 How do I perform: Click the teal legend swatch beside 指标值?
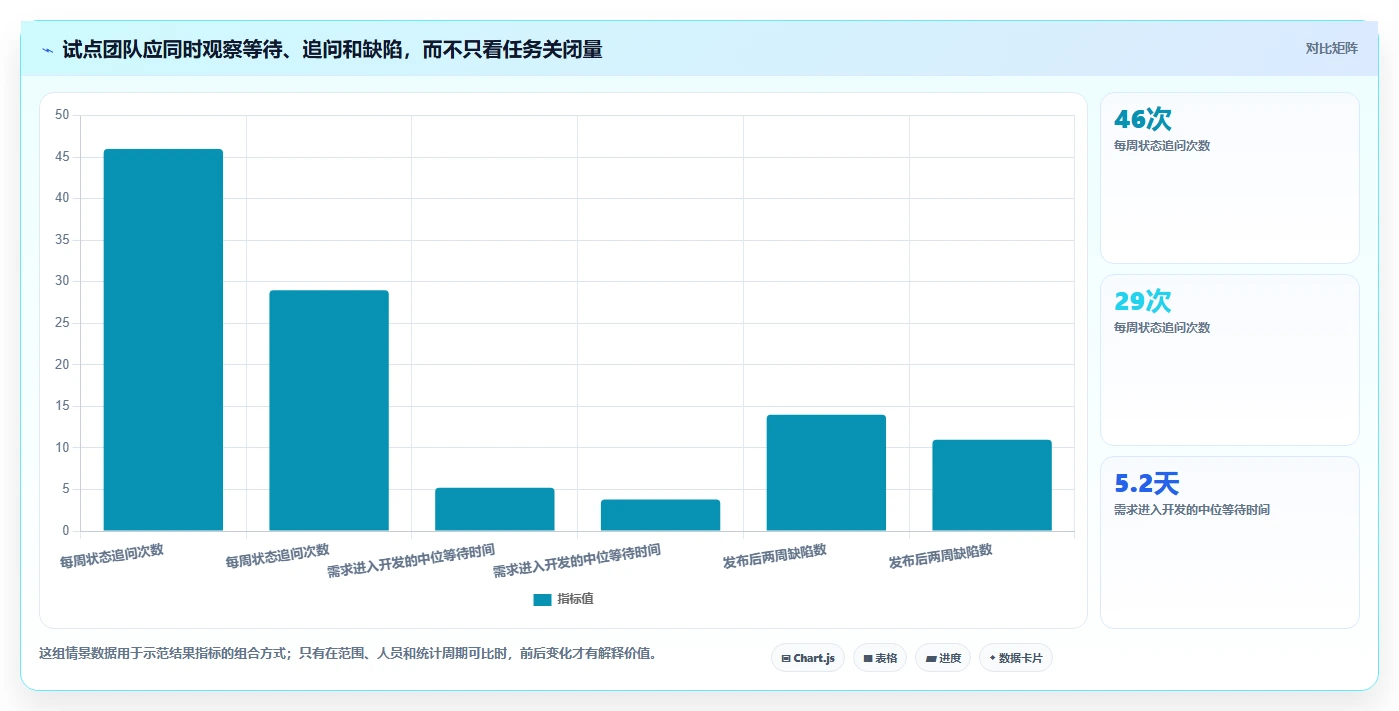[x=542, y=599]
